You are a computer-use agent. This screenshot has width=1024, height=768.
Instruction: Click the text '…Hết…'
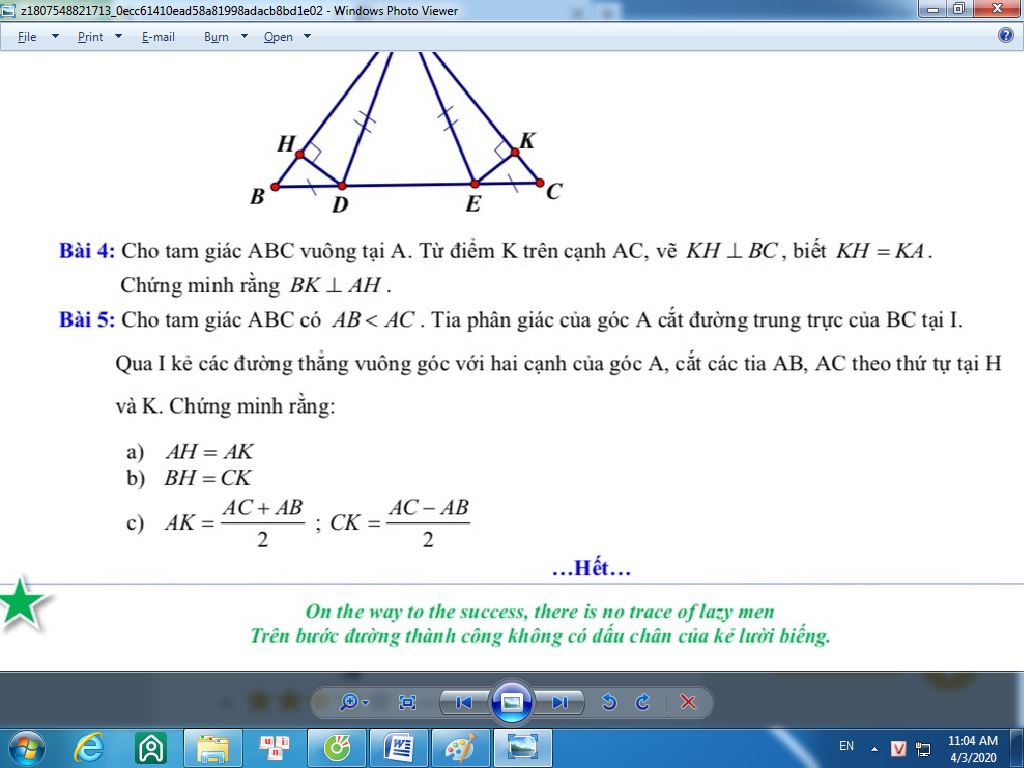(x=592, y=569)
